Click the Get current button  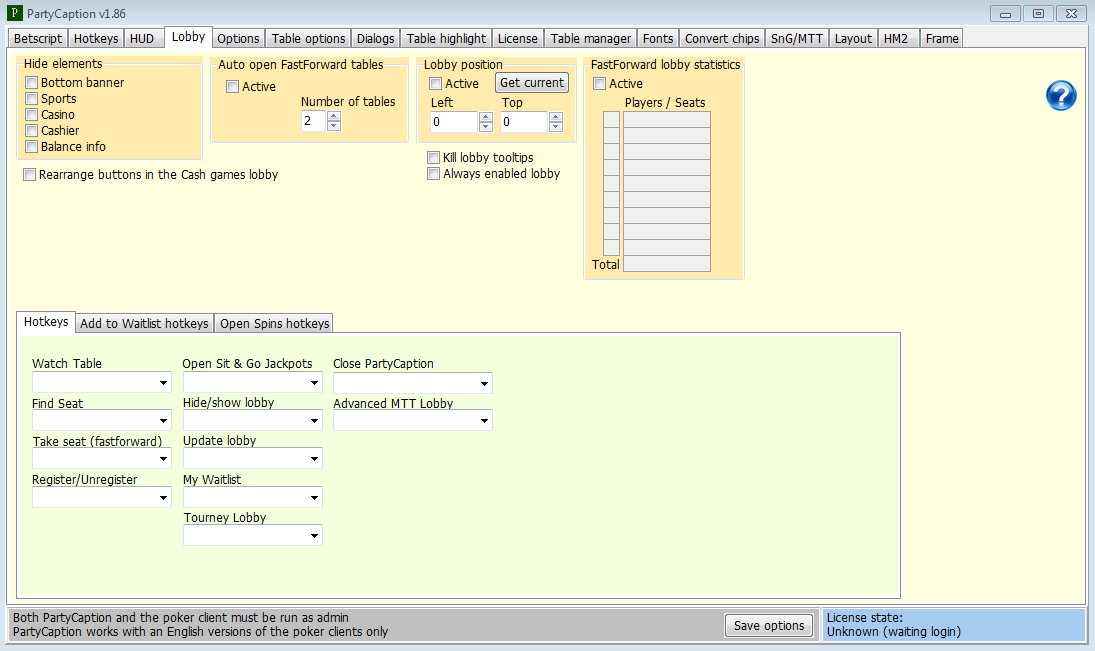coord(532,82)
